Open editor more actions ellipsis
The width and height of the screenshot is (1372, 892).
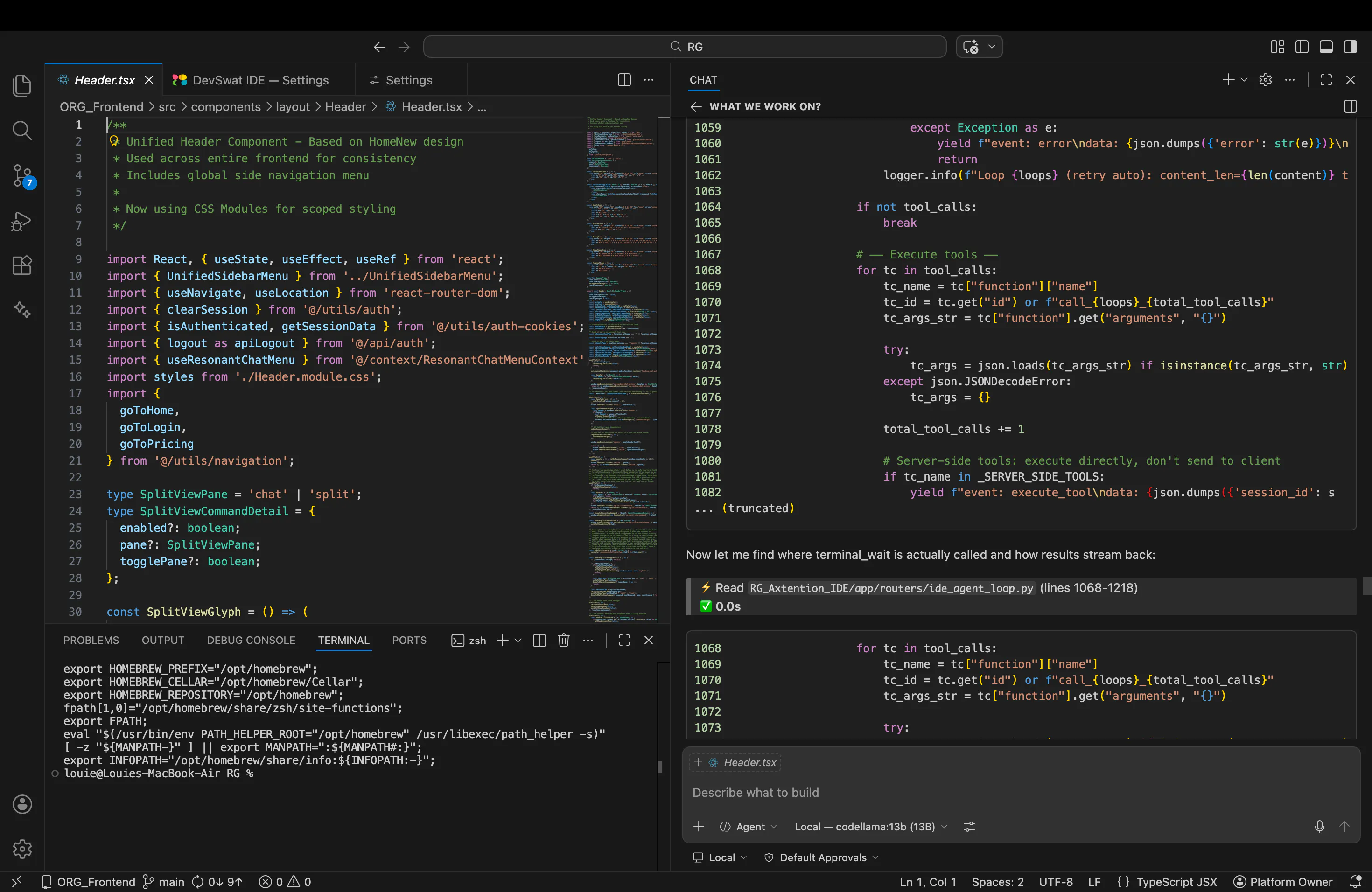click(x=649, y=79)
